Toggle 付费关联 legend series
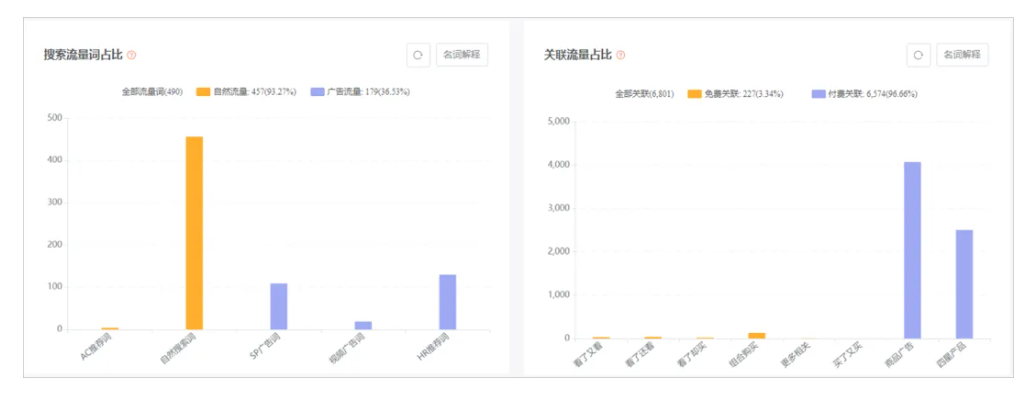The height and width of the screenshot is (403, 1030). click(864, 94)
